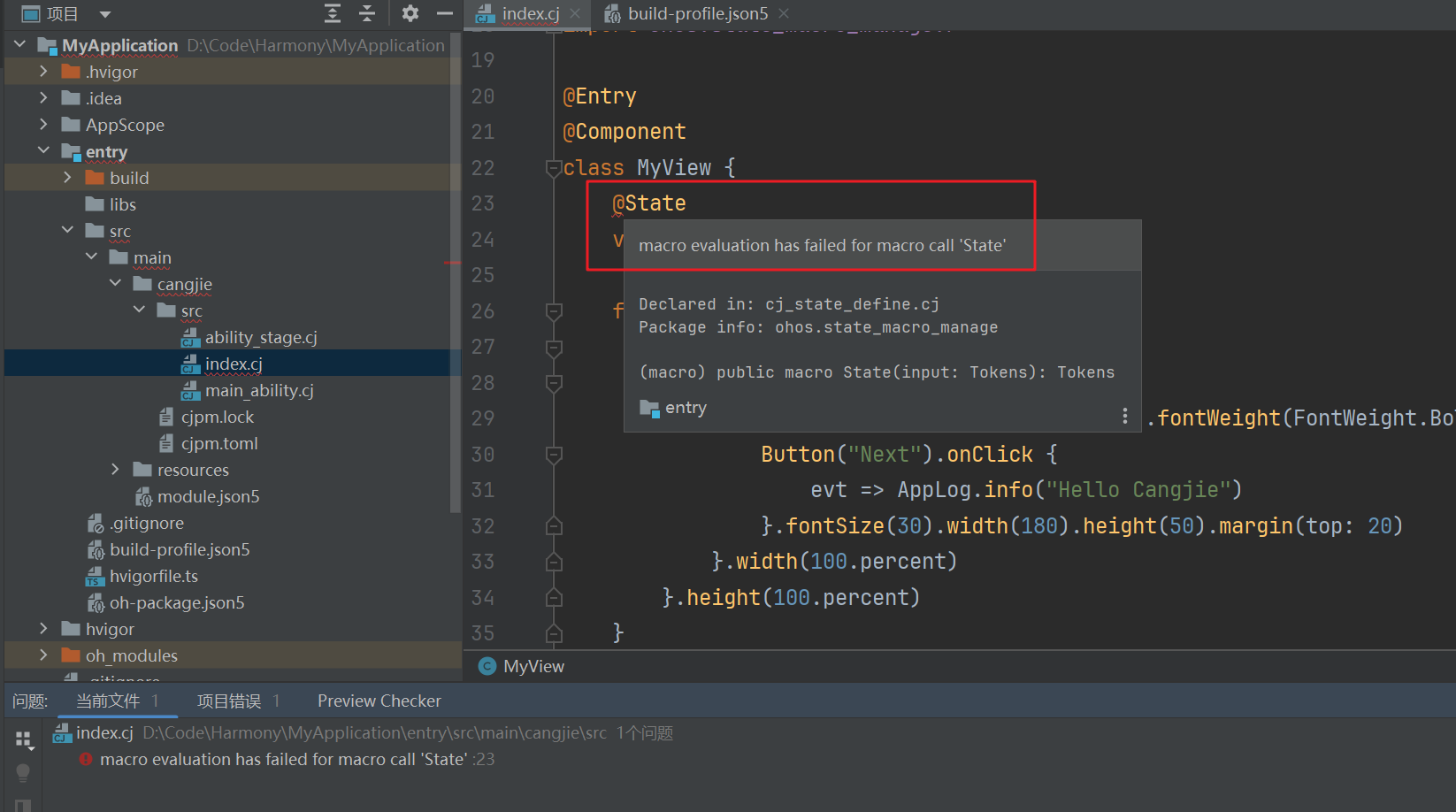Open the project view dropdown arrow
This screenshot has width=1456, height=812.
[x=105, y=14]
